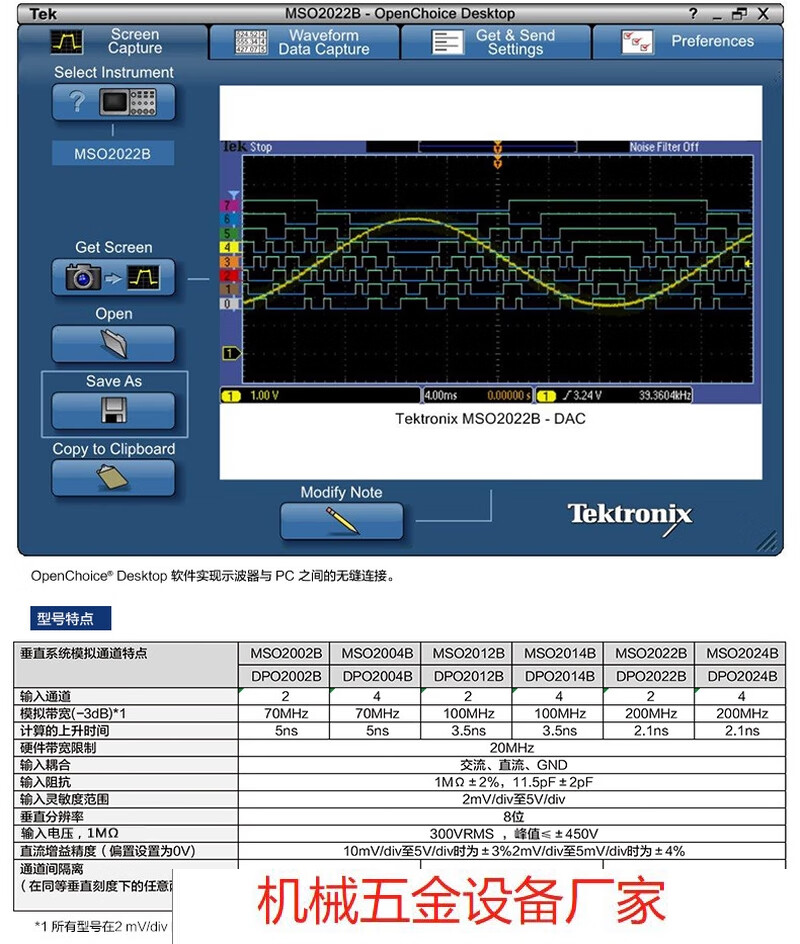Click the Tektronix logo
This screenshot has height=944, width=800.
(x=630, y=517)
